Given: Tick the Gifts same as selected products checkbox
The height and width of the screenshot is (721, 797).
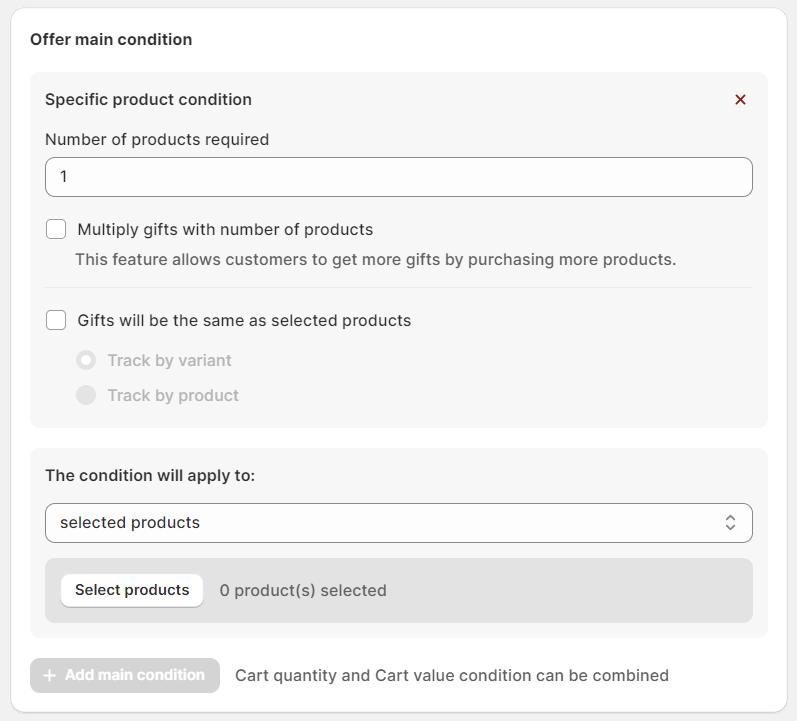Looking at the screenshot, I should coord(56,320).
